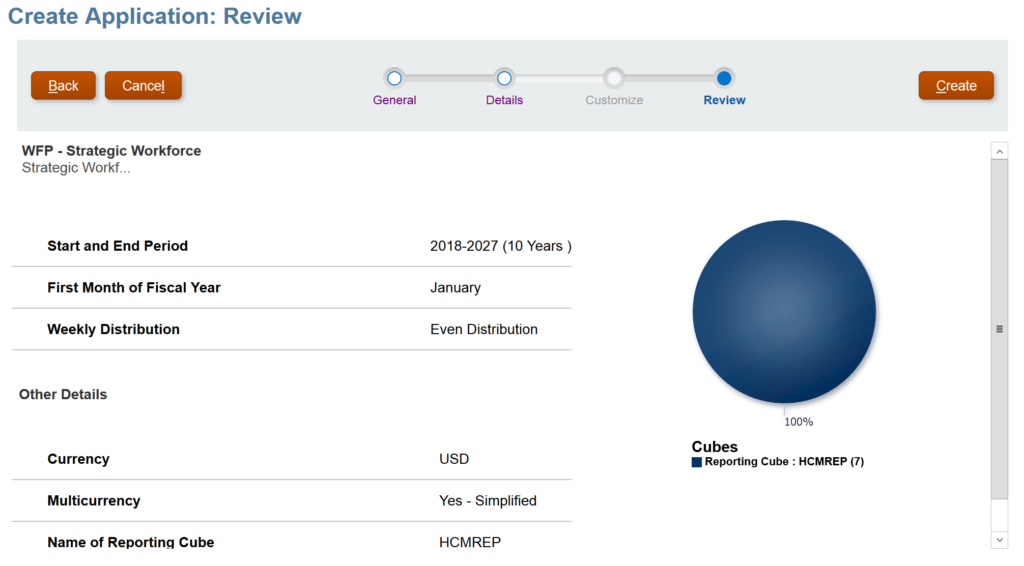Click the 100% pie chart label
The width and height of the screenshot is (1024, 566).
pyautogui.click(x=799, y=422)
